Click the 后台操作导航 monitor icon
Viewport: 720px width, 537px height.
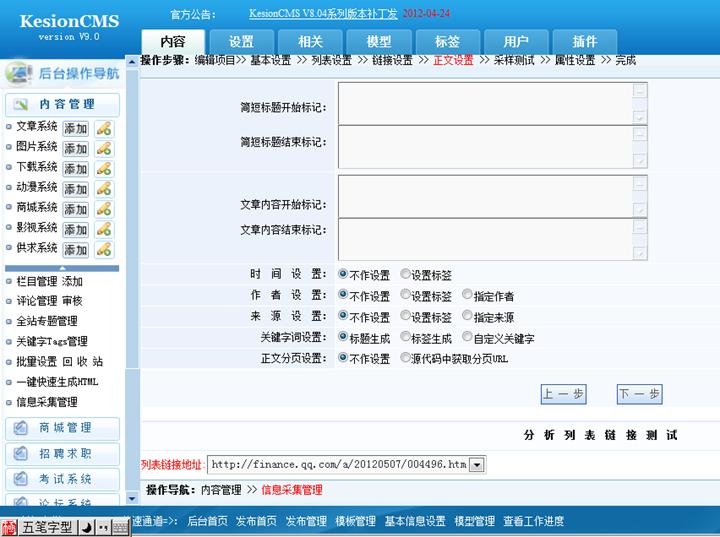[x=18, y=73]
